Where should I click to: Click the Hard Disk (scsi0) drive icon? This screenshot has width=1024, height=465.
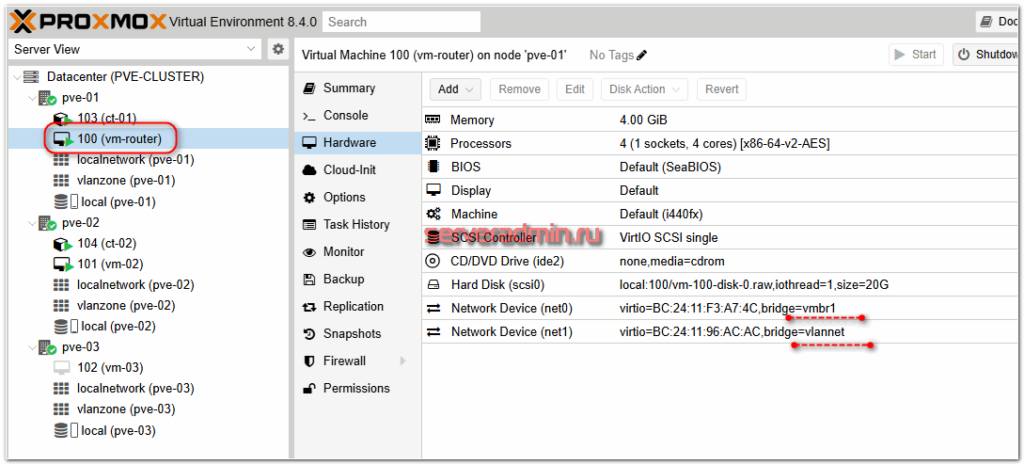tap(433, 285)
